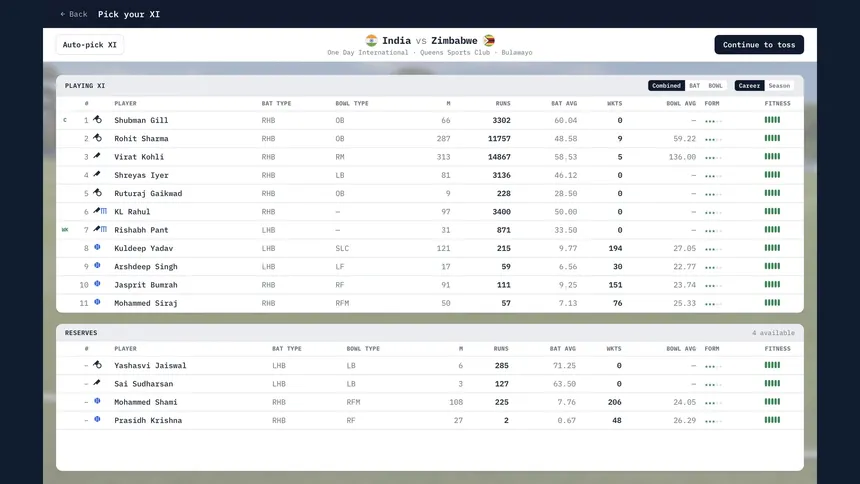This screenshot has width=860, height=484.
Task: Click the India flag icon
Action: (x=371, y=41)
